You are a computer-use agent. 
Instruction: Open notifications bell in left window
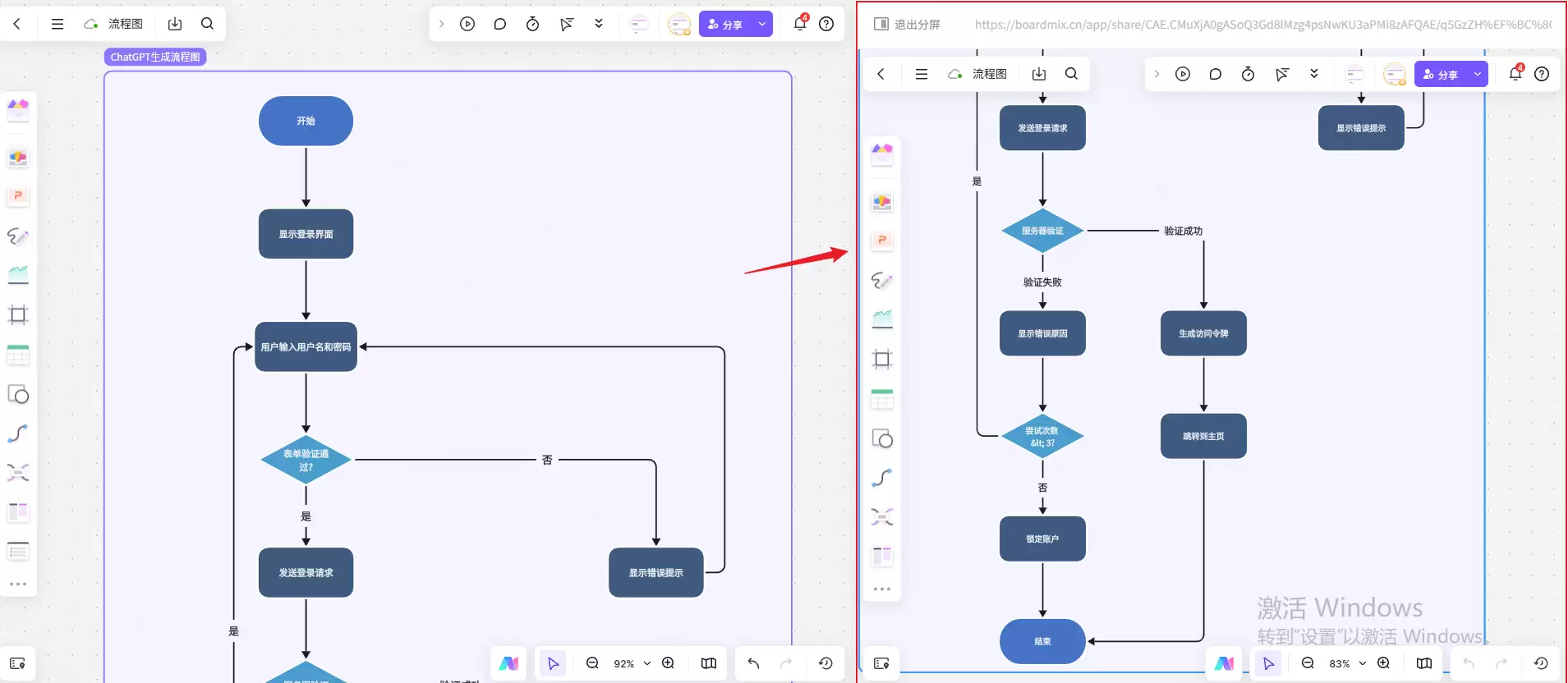(x=800, y=23)
